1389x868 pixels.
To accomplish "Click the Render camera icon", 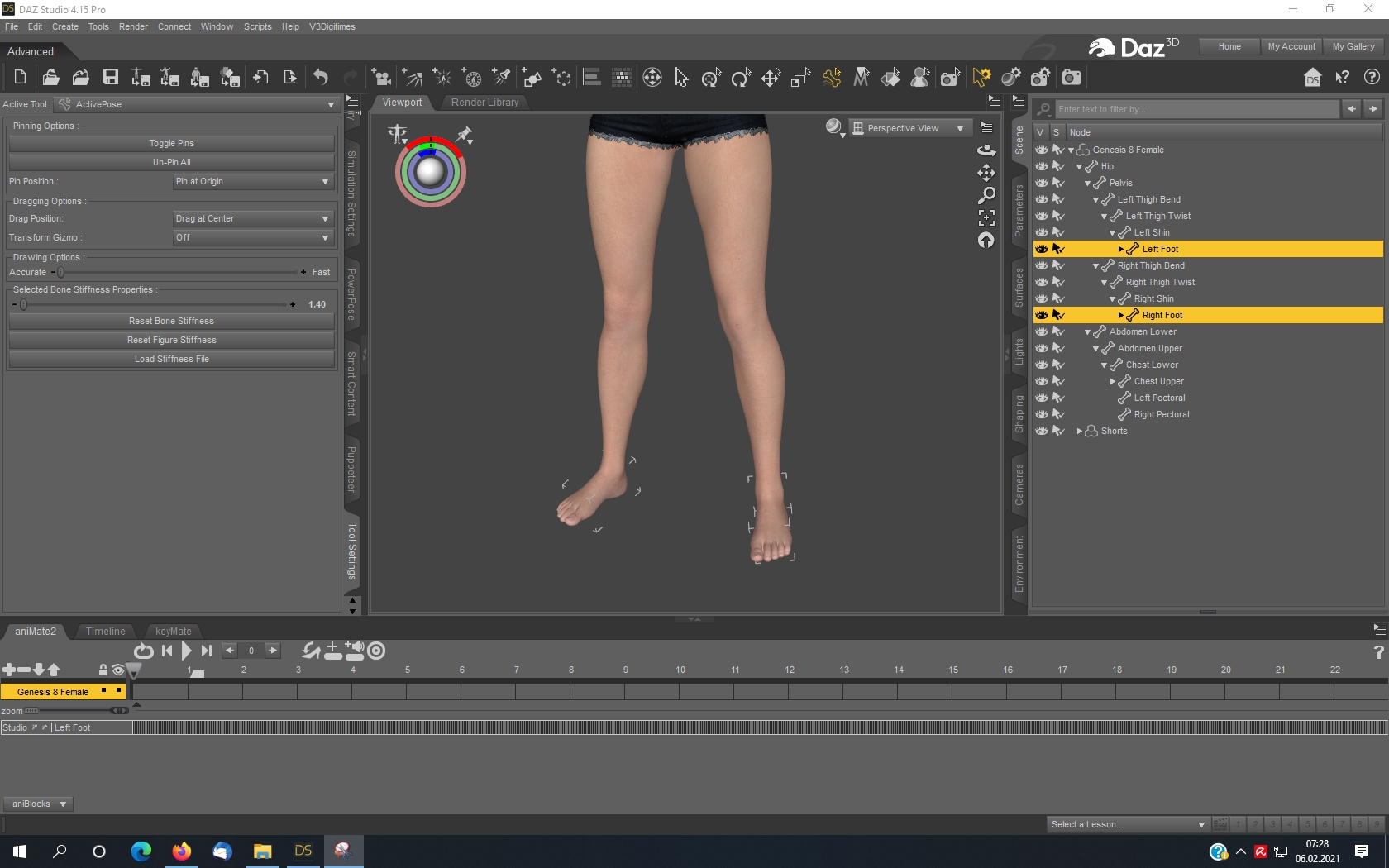I will click(1072, 78).
